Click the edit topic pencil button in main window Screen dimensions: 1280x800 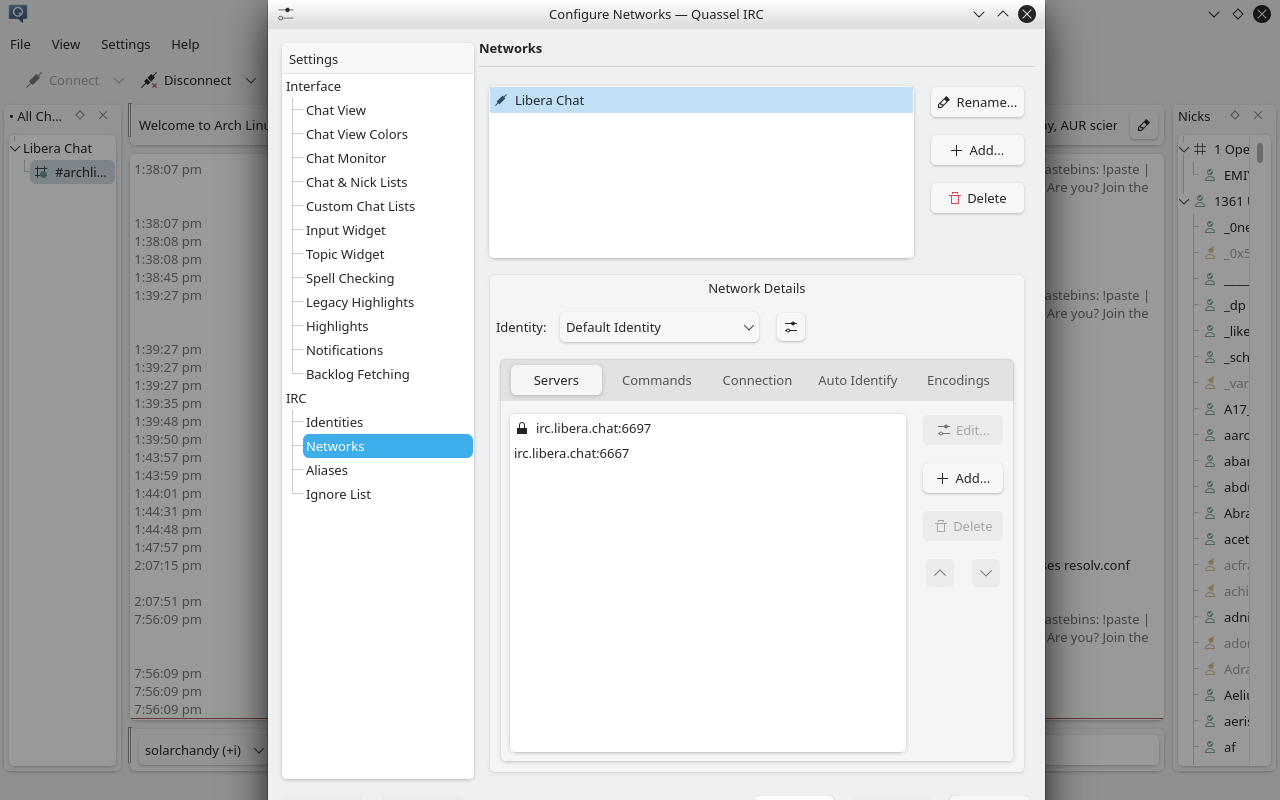coord(1144,125)
